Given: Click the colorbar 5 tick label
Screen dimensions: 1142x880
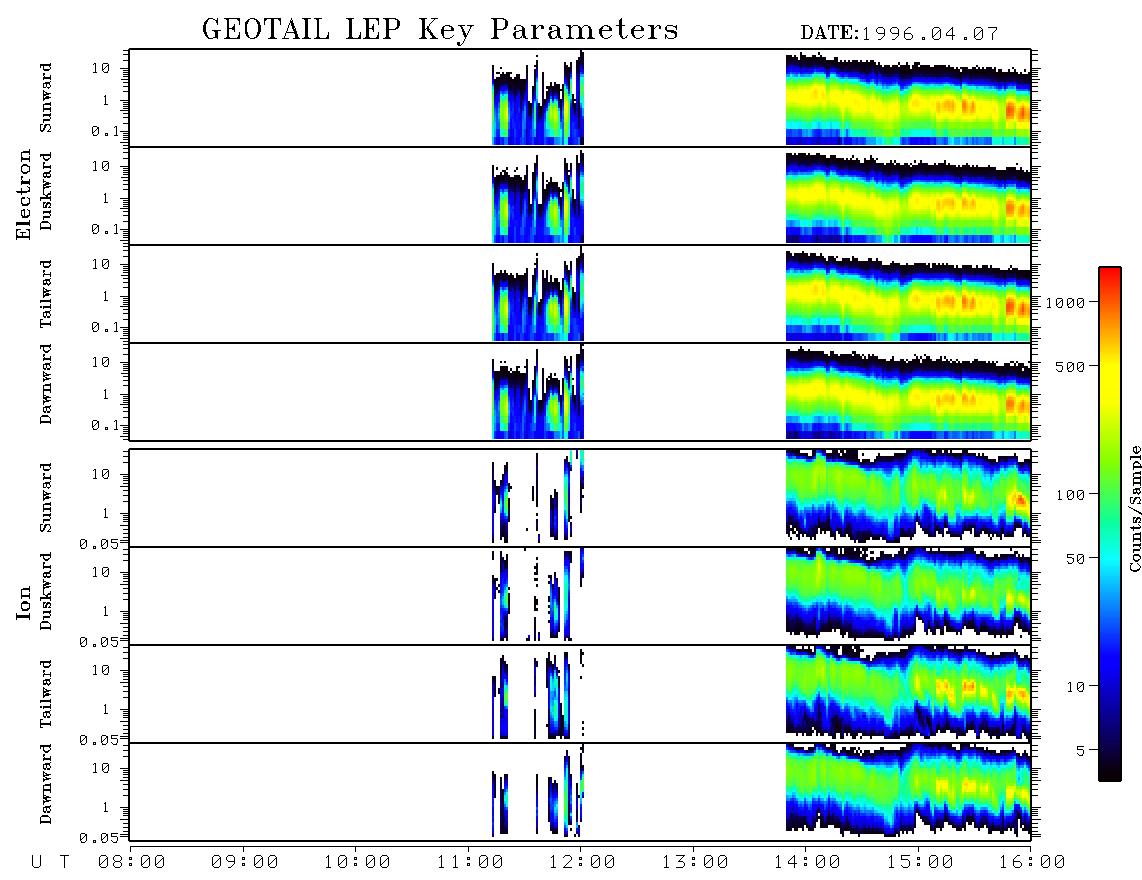Looking at the screenshot, I should click(x=1080, y=751).
